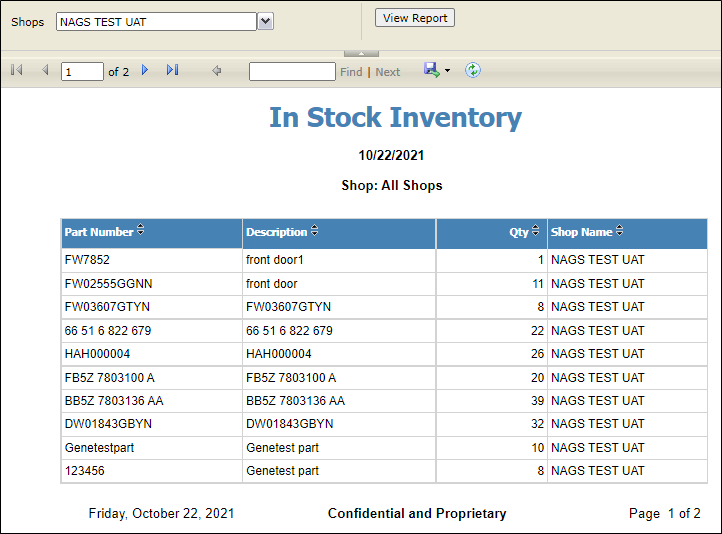The image size is (722, 534).
Task: Jump to last page icon
Action: click(173, 70)
